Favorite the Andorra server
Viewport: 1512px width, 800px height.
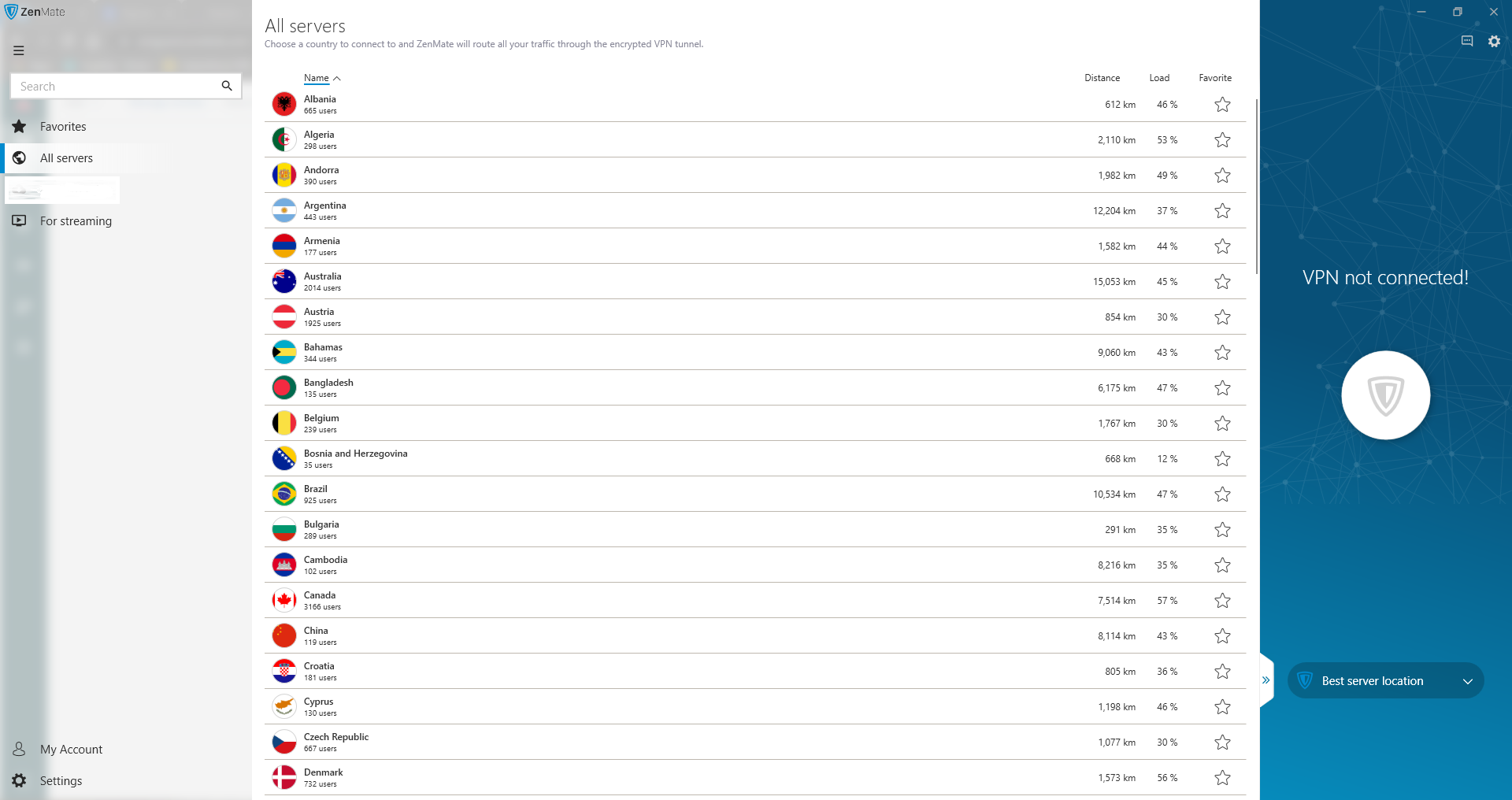[1222, 175]
